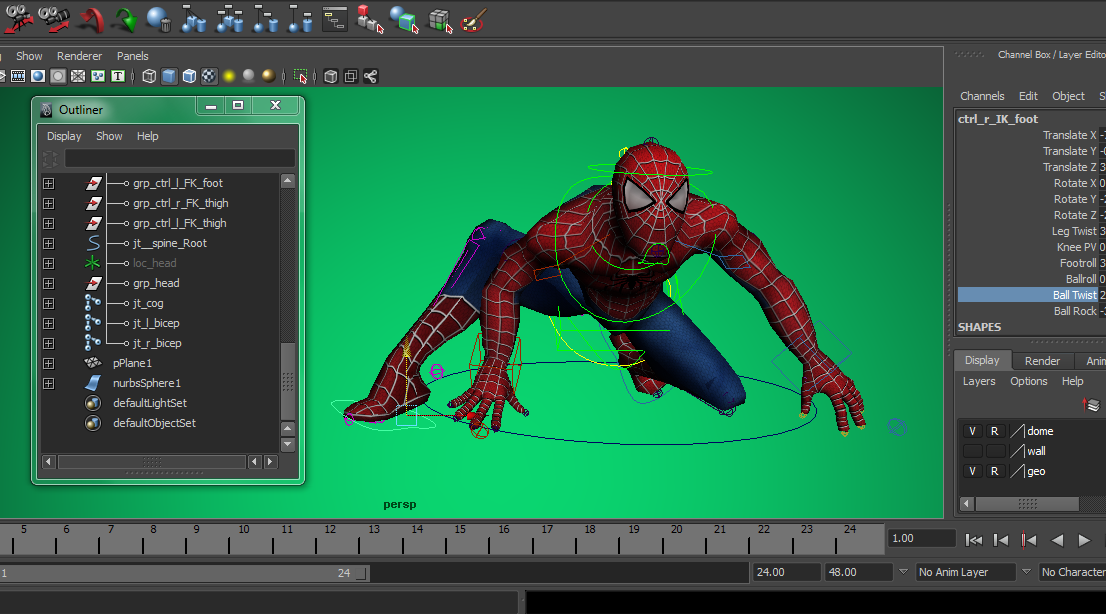Go to start of playback range

(973, 540)
